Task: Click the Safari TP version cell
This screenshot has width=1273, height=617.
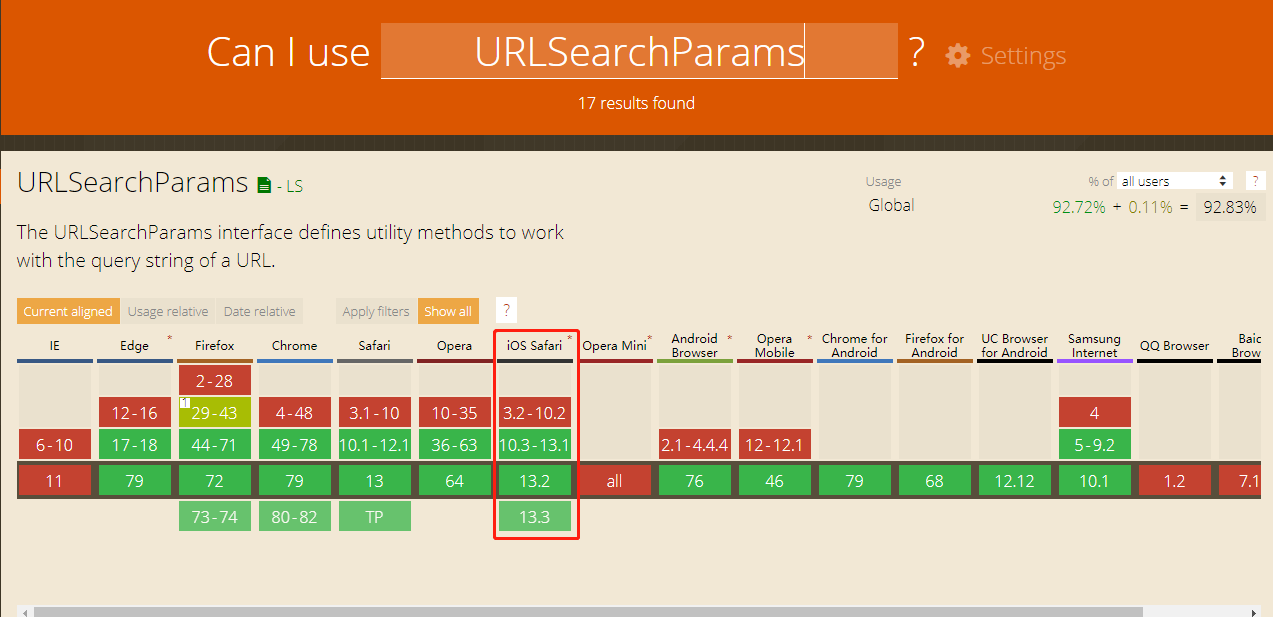Action: click(374, 516)
